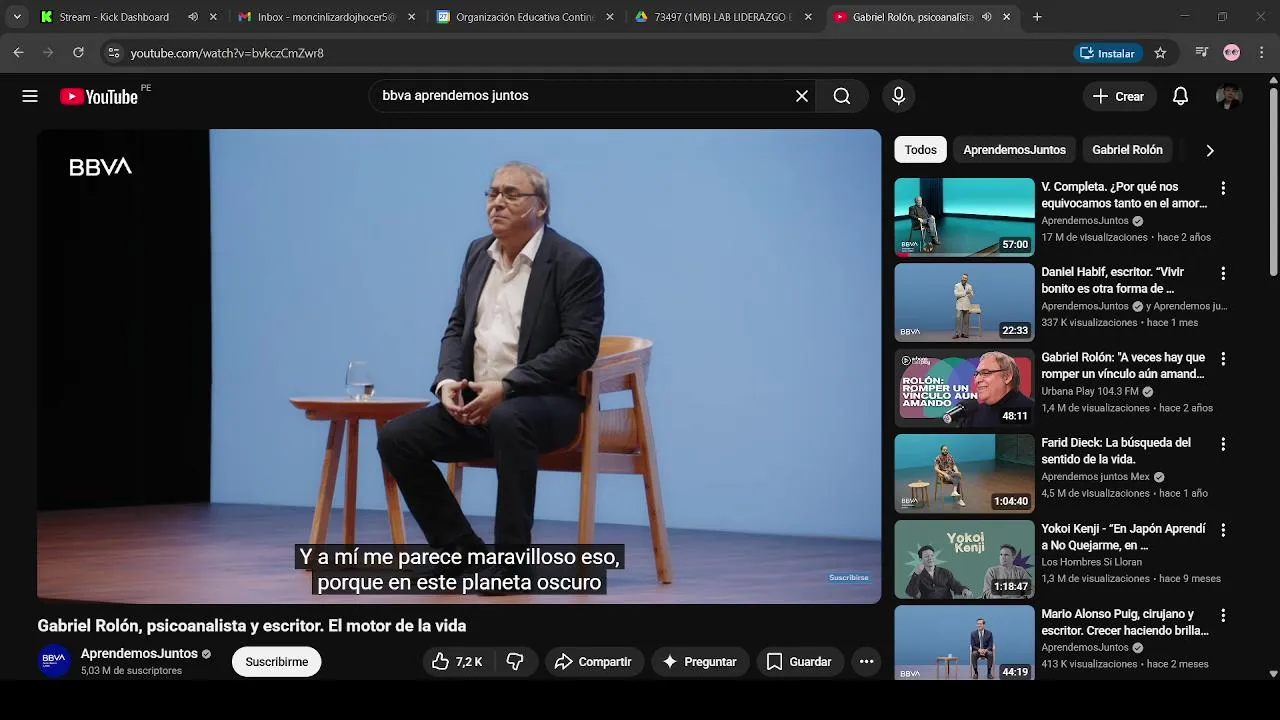Run search with the magnifier button

(x=842, y=96)
